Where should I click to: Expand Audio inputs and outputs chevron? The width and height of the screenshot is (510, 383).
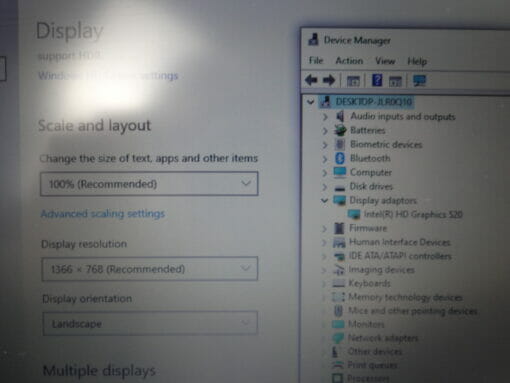click(325, 117)
